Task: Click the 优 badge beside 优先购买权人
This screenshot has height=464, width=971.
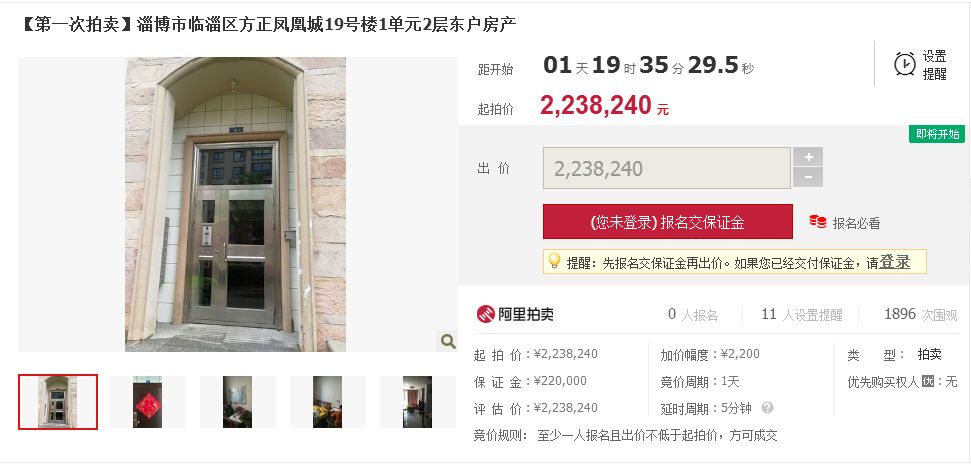Action: click(927, 381)
